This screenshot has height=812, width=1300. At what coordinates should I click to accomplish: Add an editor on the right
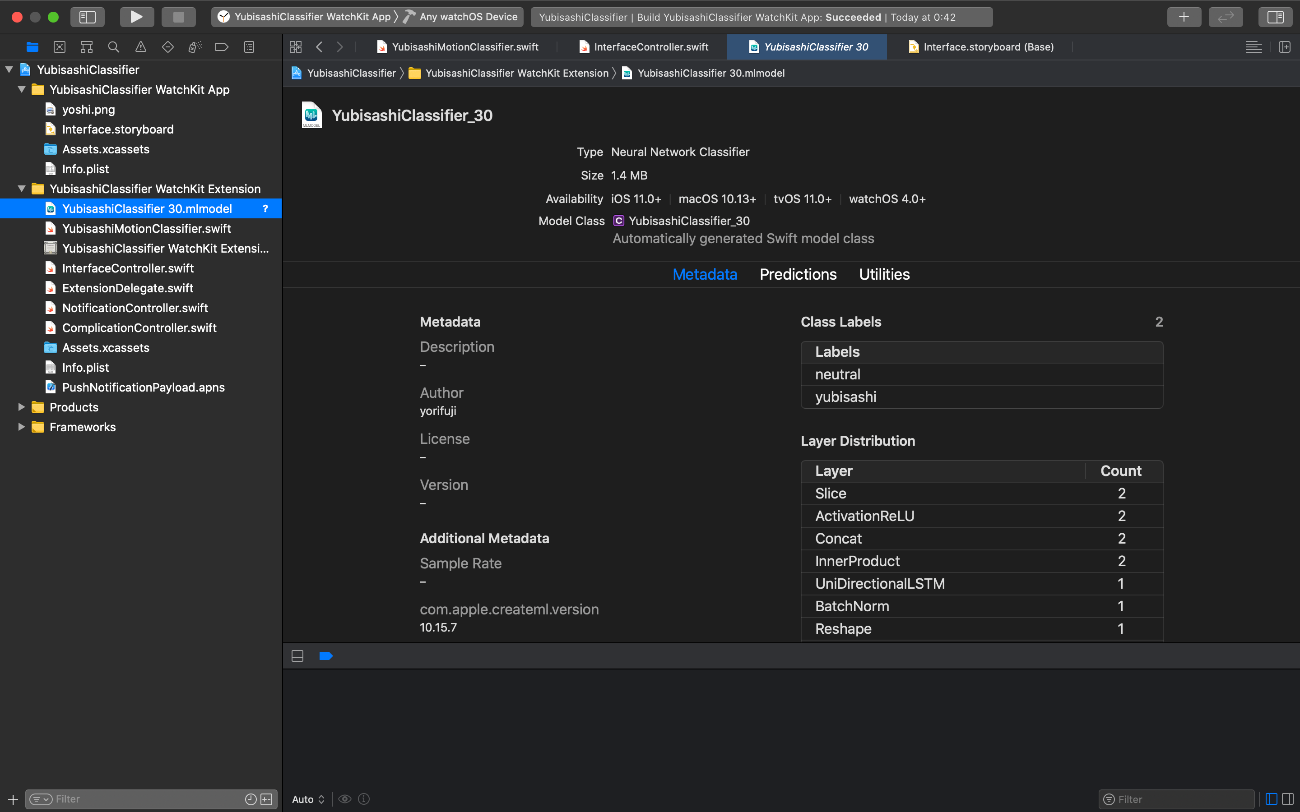point(1285,47)
